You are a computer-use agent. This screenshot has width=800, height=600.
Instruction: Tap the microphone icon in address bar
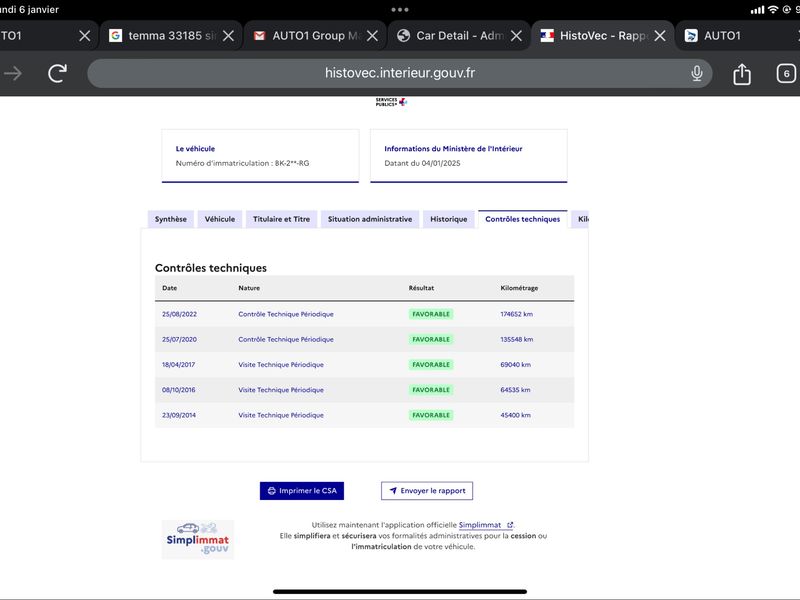pos(696,73)
